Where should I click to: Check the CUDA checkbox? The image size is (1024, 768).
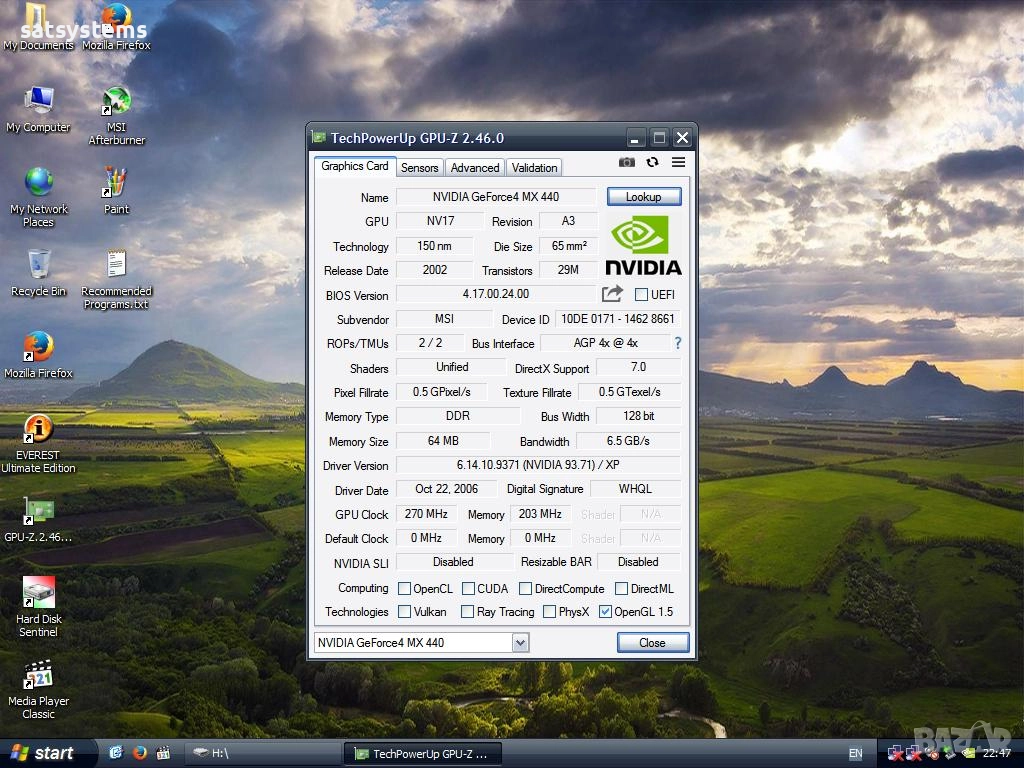(x=468, y=589)
